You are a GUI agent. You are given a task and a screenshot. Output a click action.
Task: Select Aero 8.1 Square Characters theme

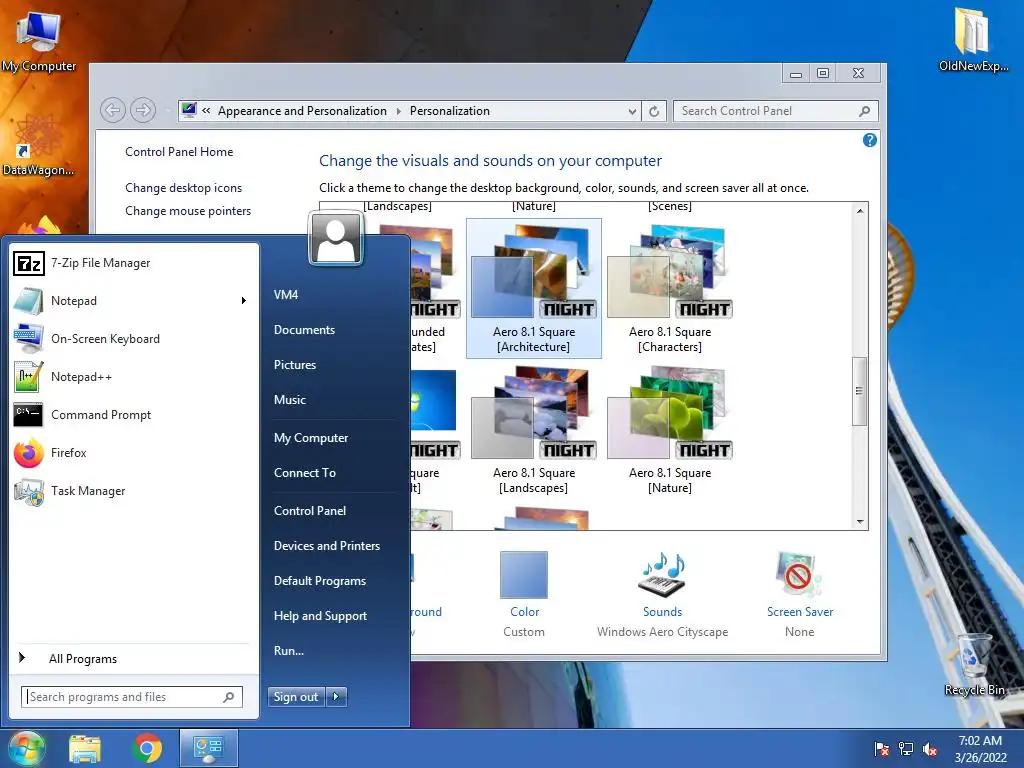669,288
